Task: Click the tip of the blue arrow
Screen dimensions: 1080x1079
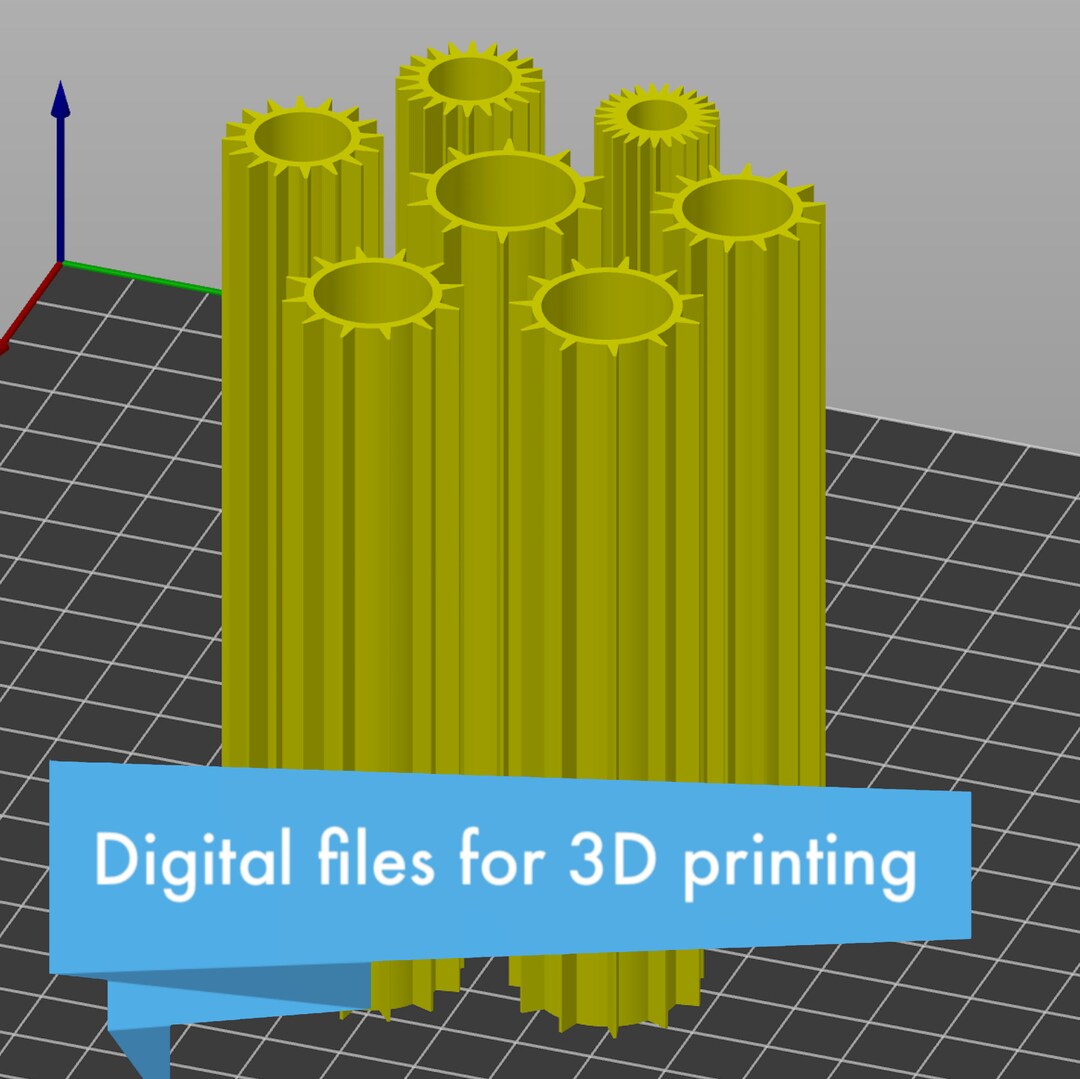Action: [62, 80]
